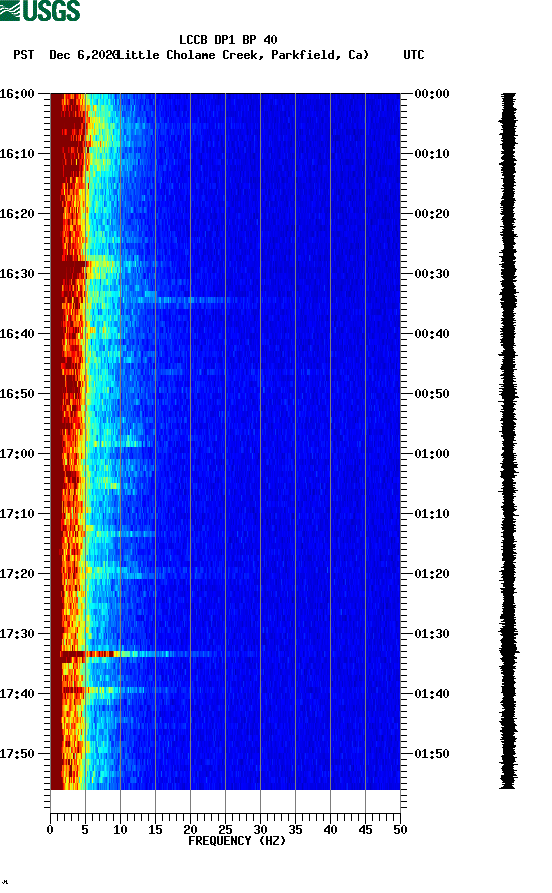Click the 00:20 UTC time label
Screen dimensions: 552x893
click(432, 214)
